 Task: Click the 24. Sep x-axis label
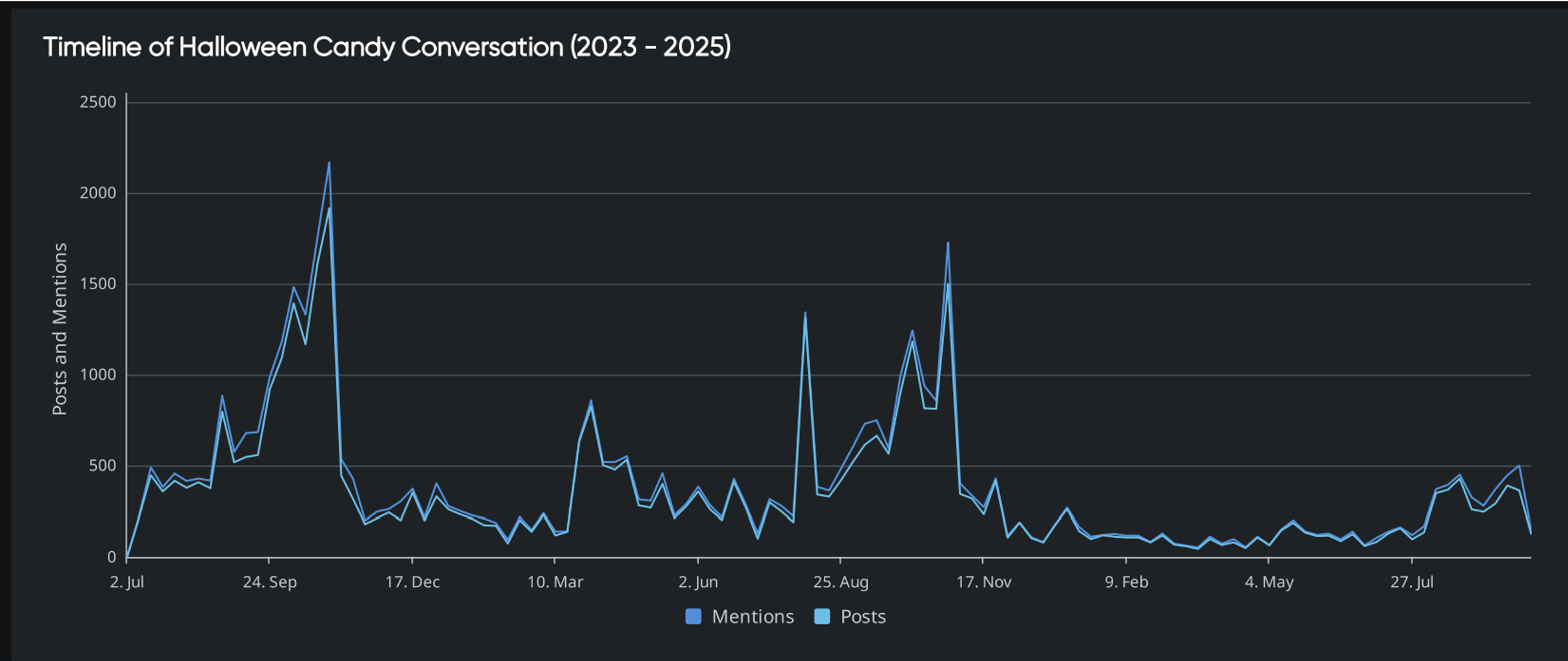click(x=270, y=582)
